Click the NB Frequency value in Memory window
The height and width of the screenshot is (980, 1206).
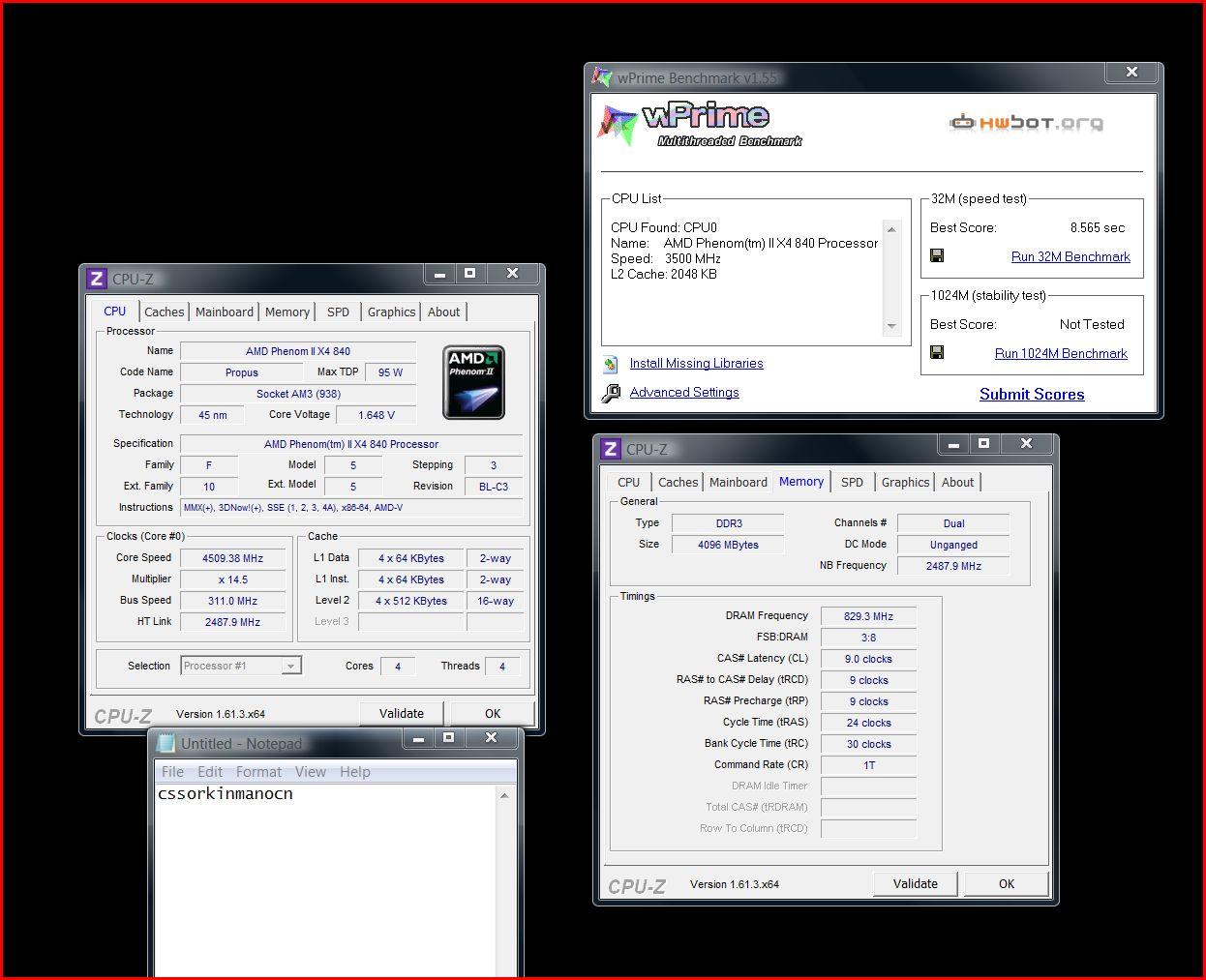[x=953, y=566]
